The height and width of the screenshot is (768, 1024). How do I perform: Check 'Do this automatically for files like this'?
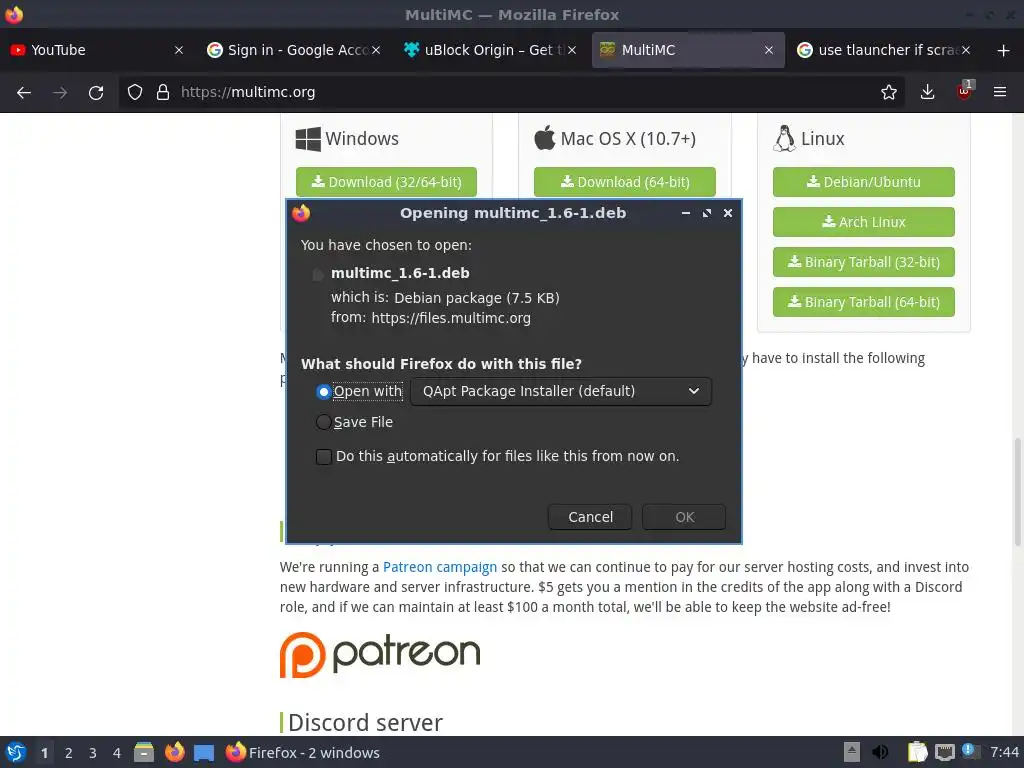(x=323, y=456)
